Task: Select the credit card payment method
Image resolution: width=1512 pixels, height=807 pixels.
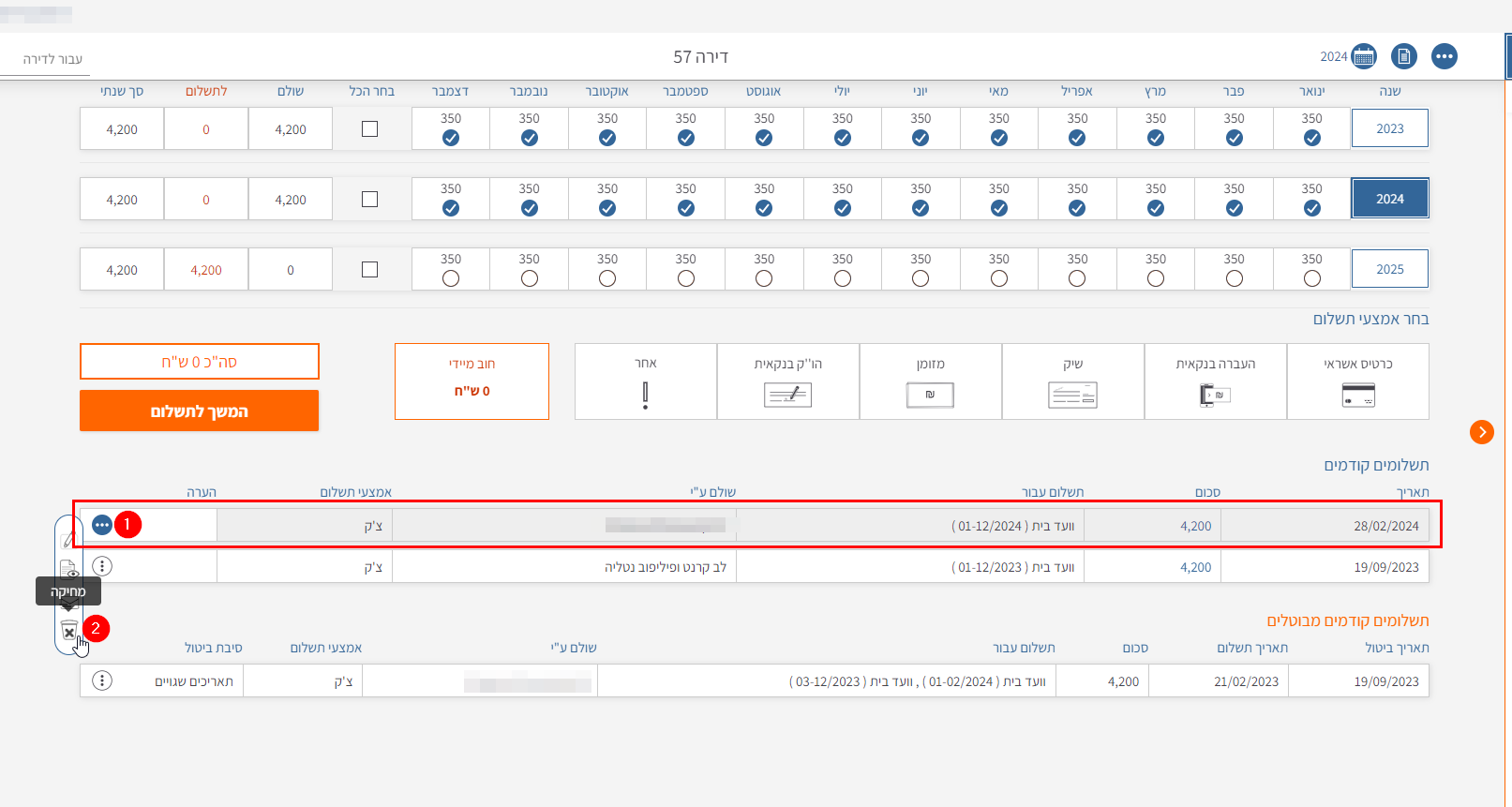Action: (1357, 381)
